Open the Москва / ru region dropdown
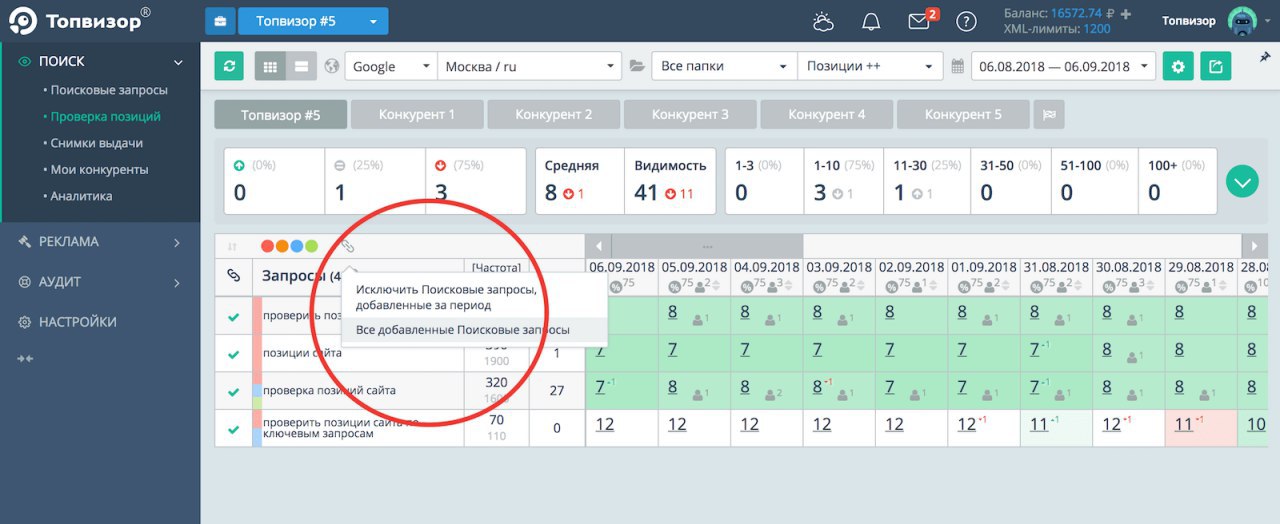1280x524 pixels. (x=530, y=66)
